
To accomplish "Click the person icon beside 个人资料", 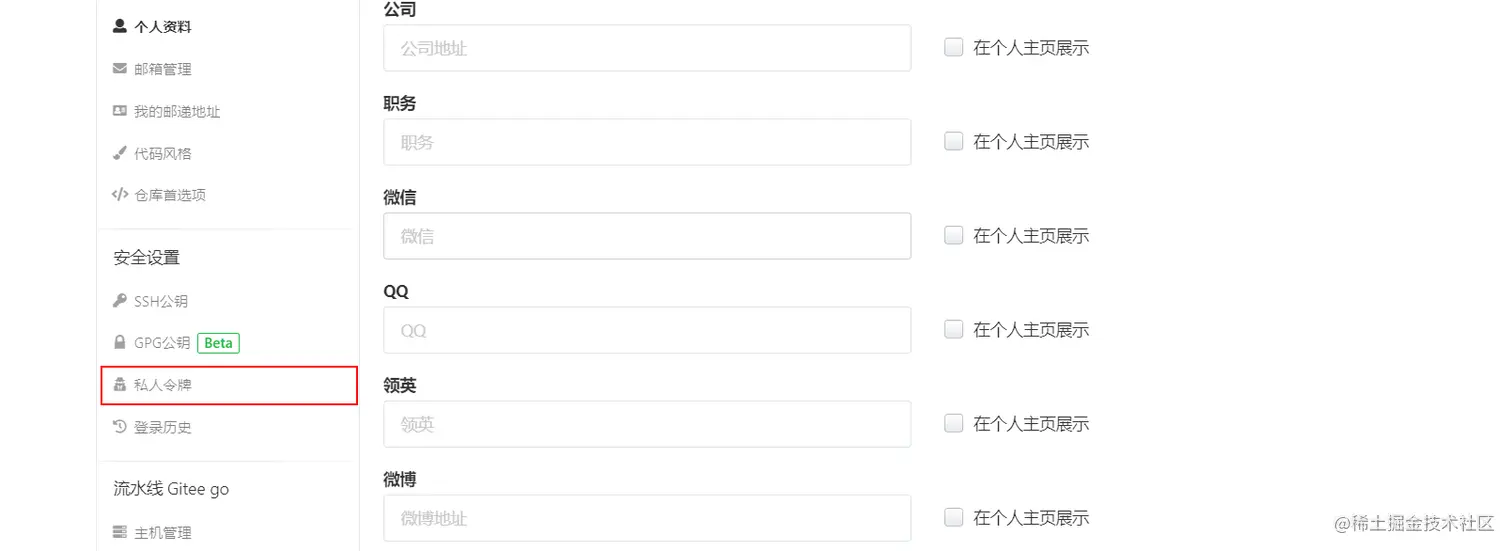I will coord(120,27).
